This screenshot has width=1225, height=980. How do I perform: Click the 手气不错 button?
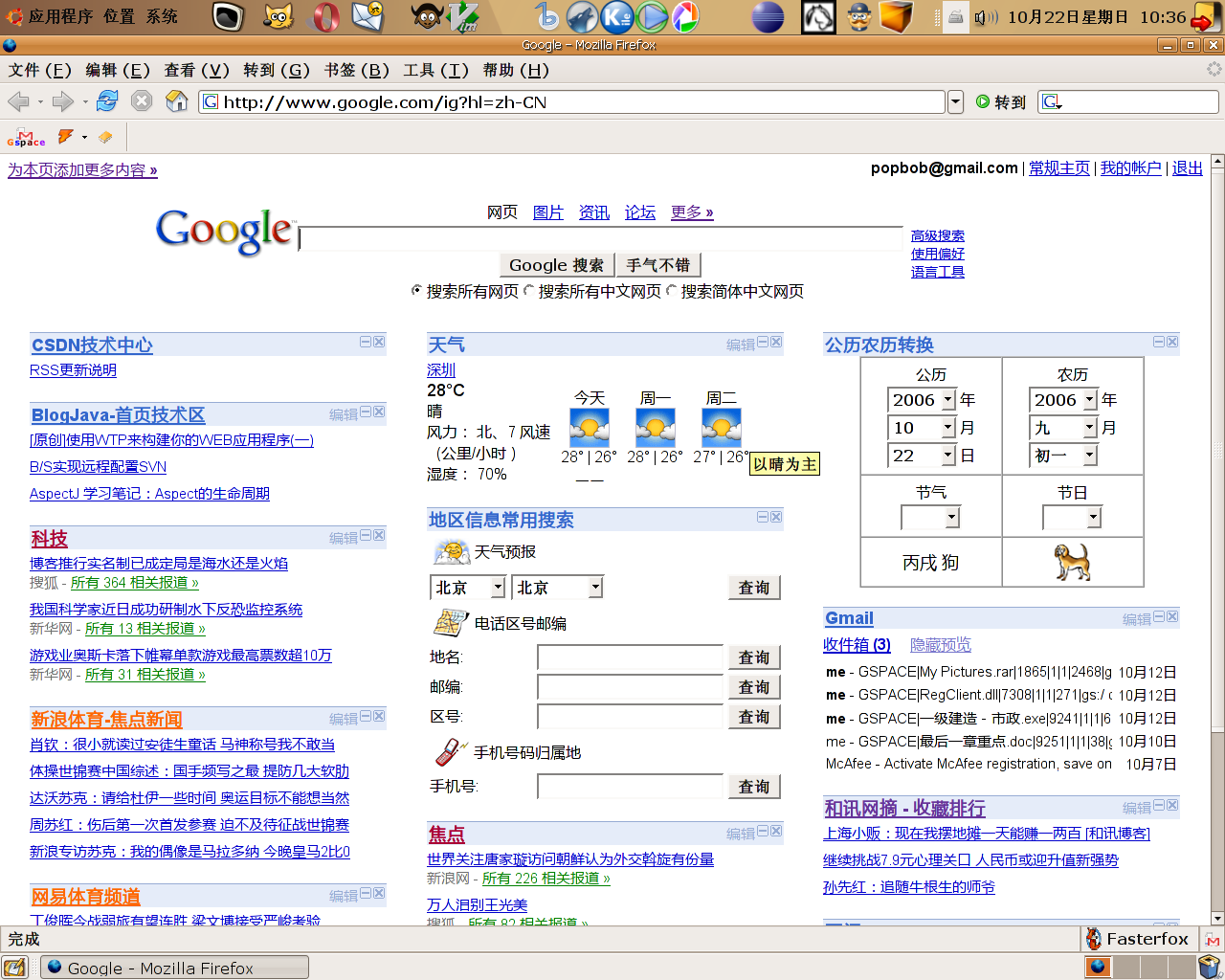click(657, 265)
